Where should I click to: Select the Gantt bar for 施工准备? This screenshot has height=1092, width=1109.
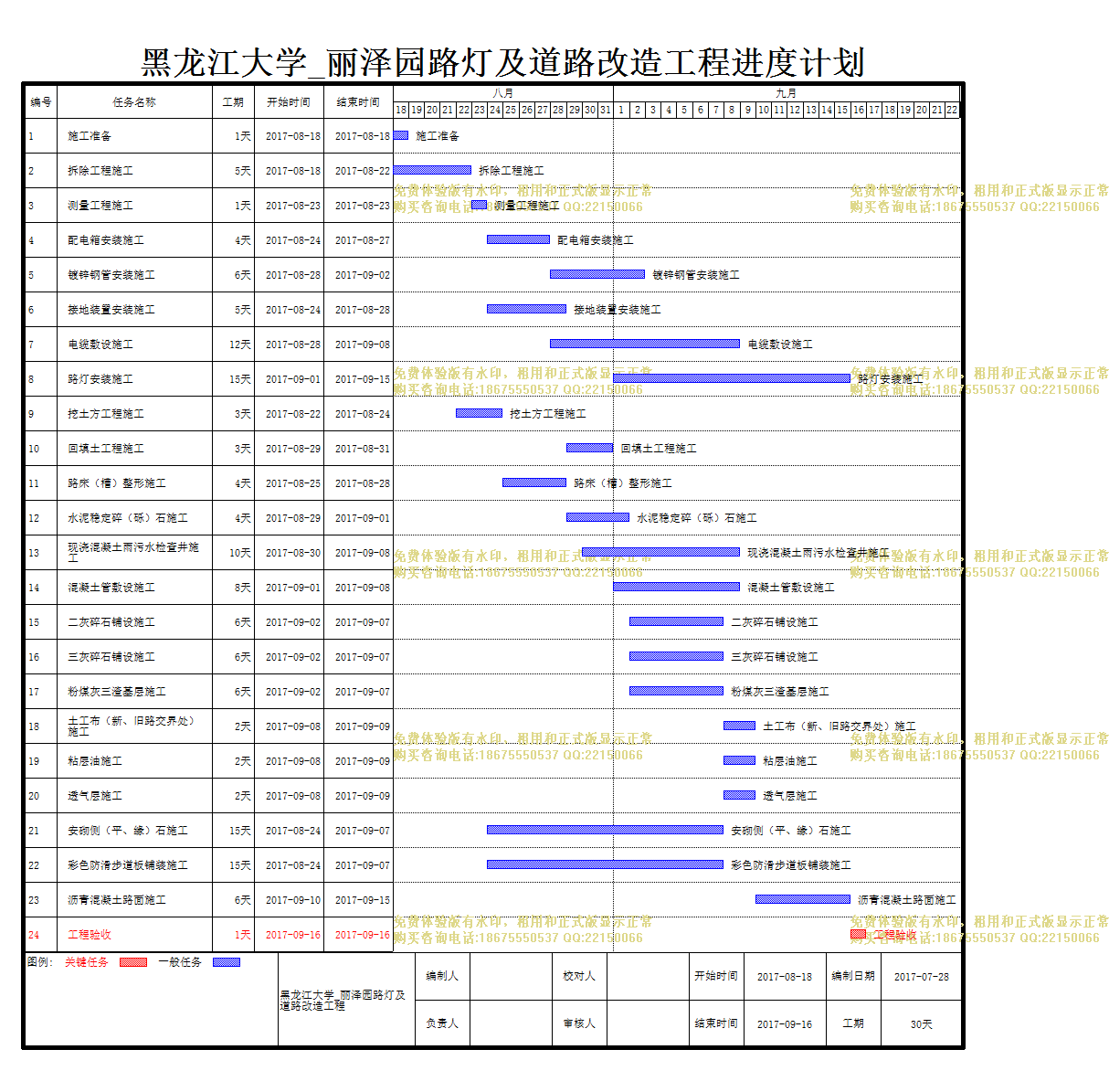[401, 136]
